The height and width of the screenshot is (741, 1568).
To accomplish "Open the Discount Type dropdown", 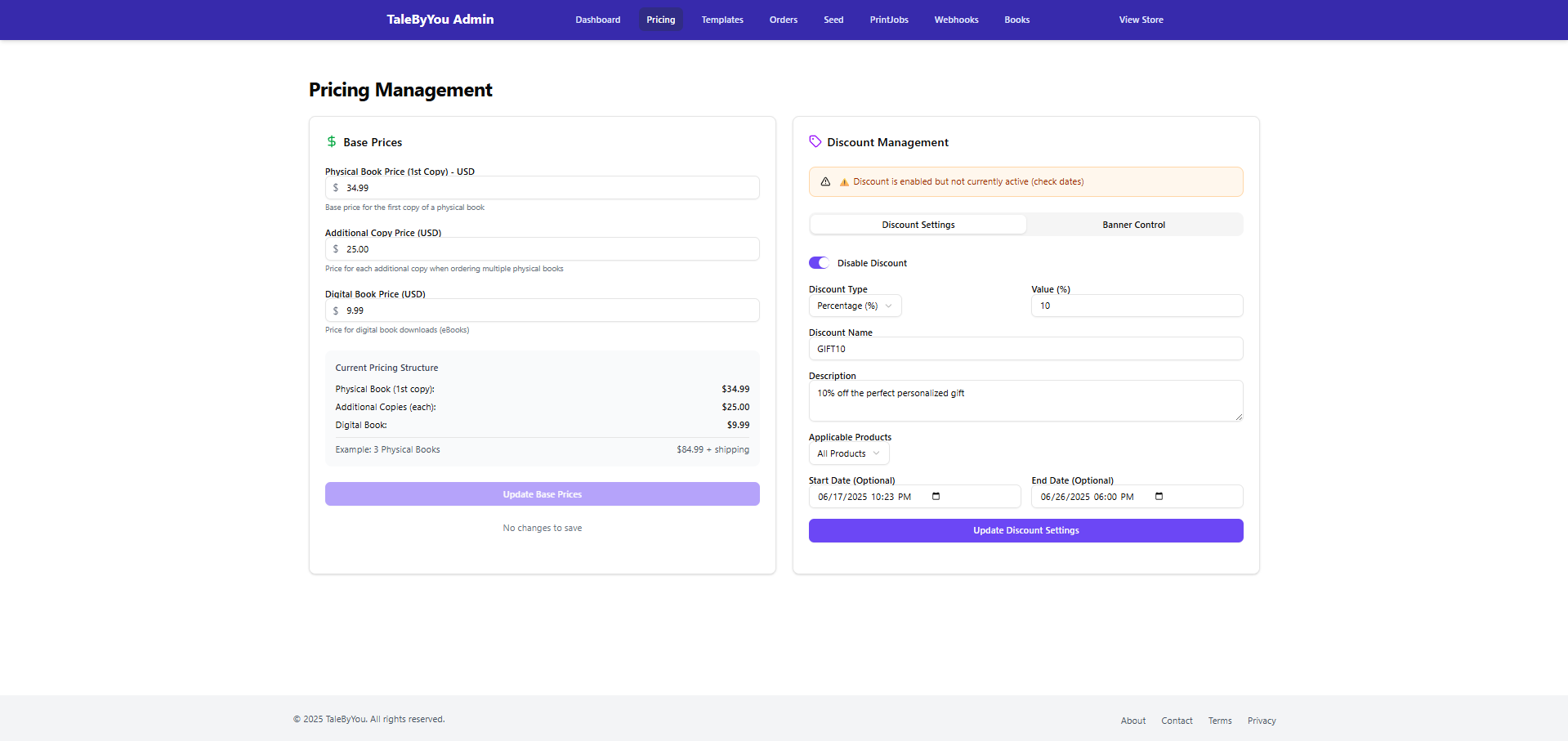I will tap(854, 306).
